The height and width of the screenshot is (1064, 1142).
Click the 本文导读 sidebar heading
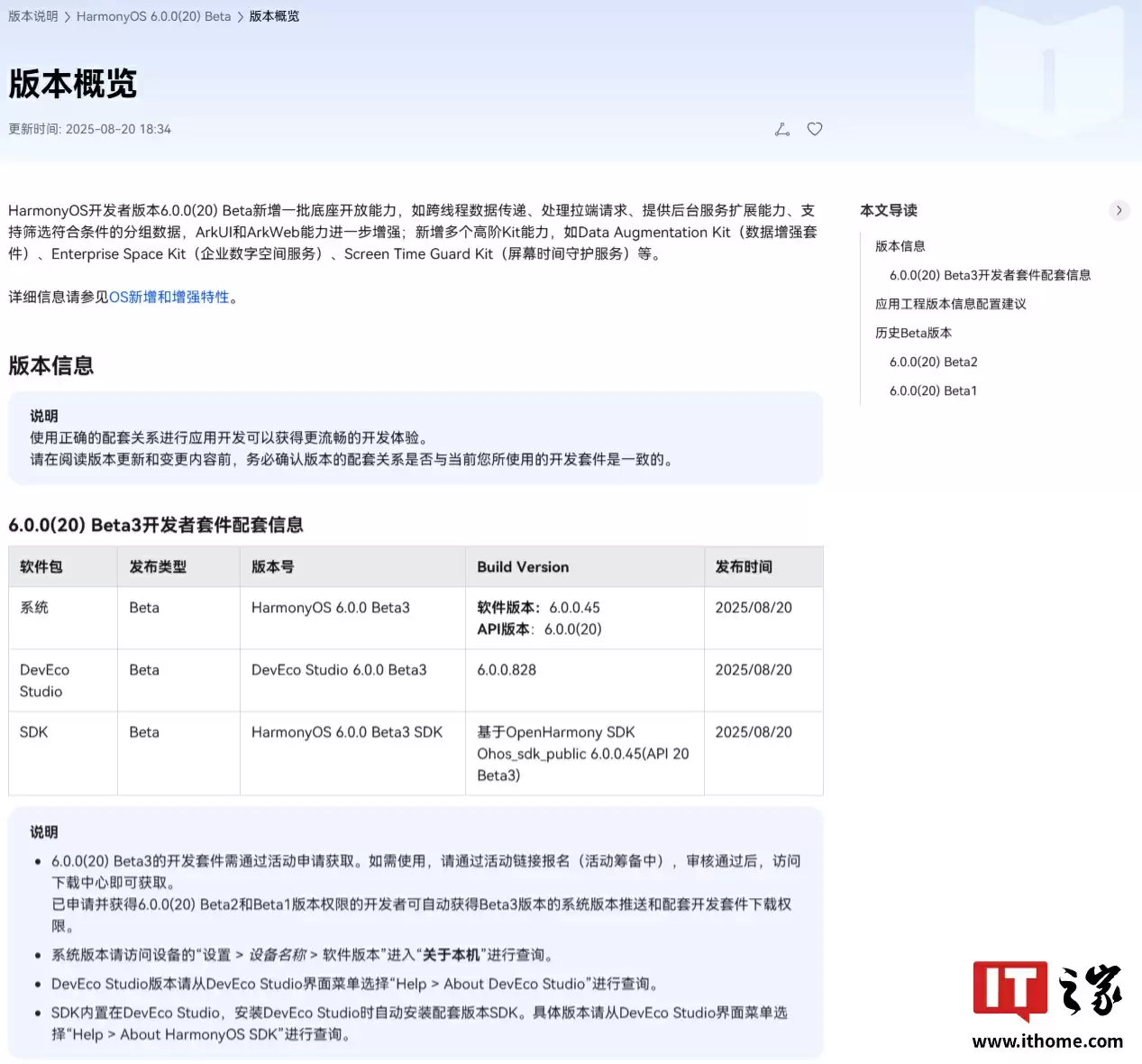pos(889,210)
